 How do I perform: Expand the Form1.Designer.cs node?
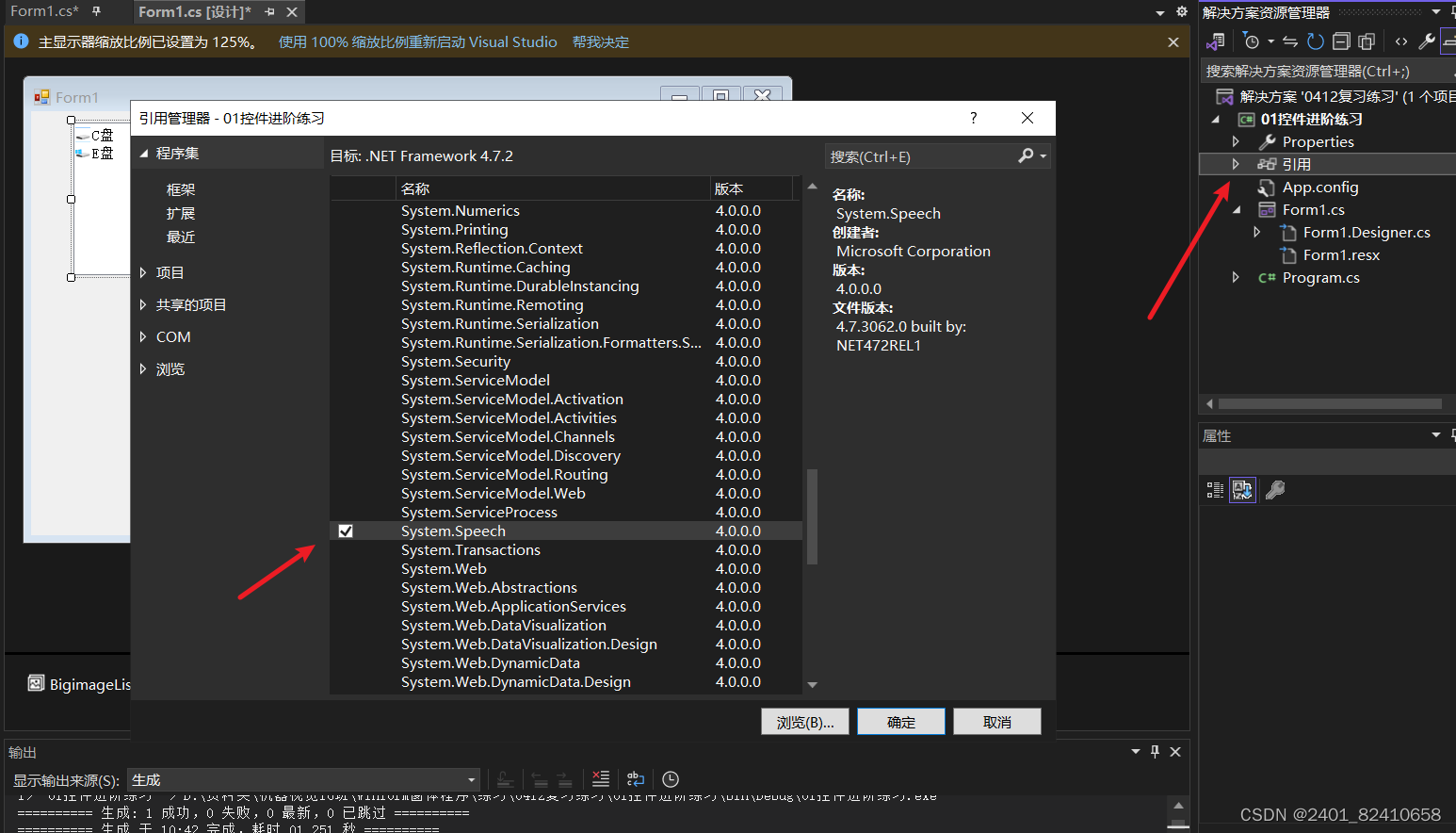(1256, 232)
